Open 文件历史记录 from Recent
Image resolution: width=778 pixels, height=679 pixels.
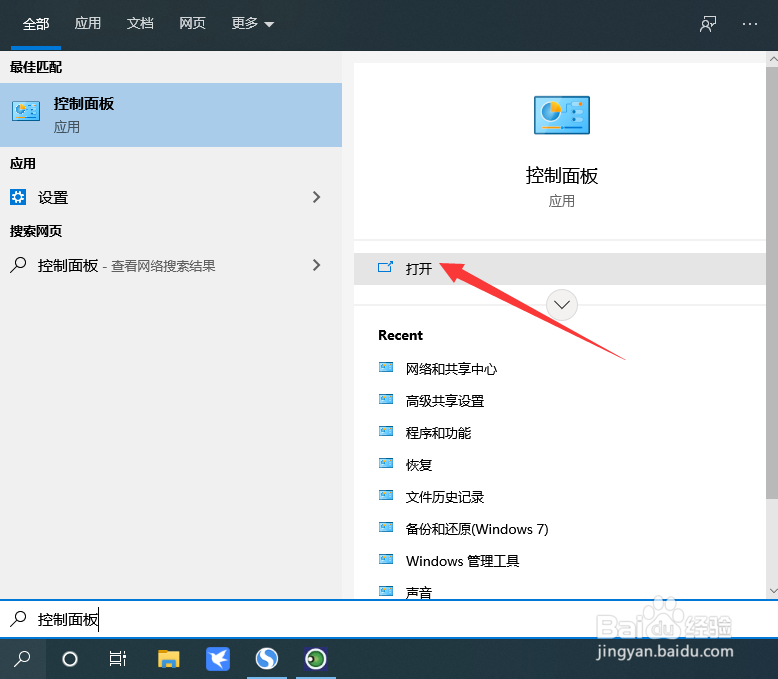445,497
